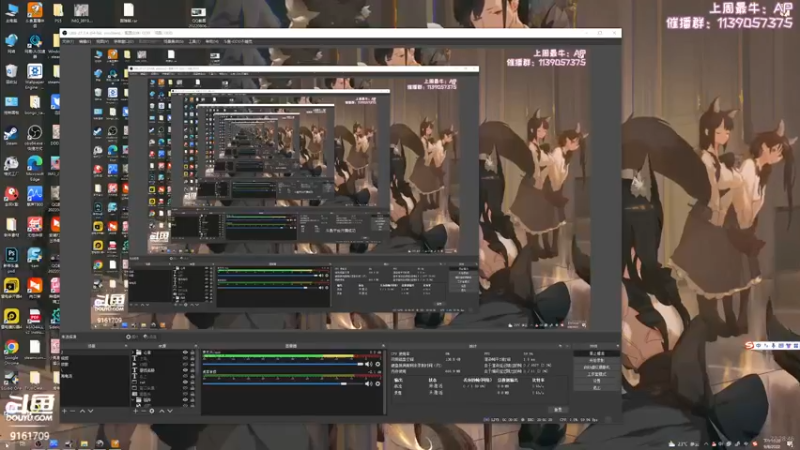Open the 编辑(E) menu in OBS
800x450 pixels.
[85, 41]
